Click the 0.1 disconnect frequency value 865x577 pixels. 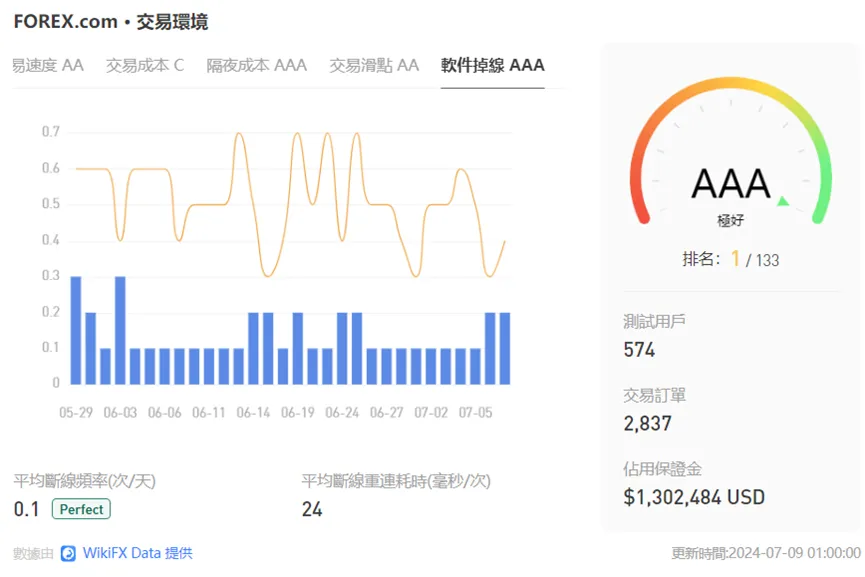click(26, 509)
